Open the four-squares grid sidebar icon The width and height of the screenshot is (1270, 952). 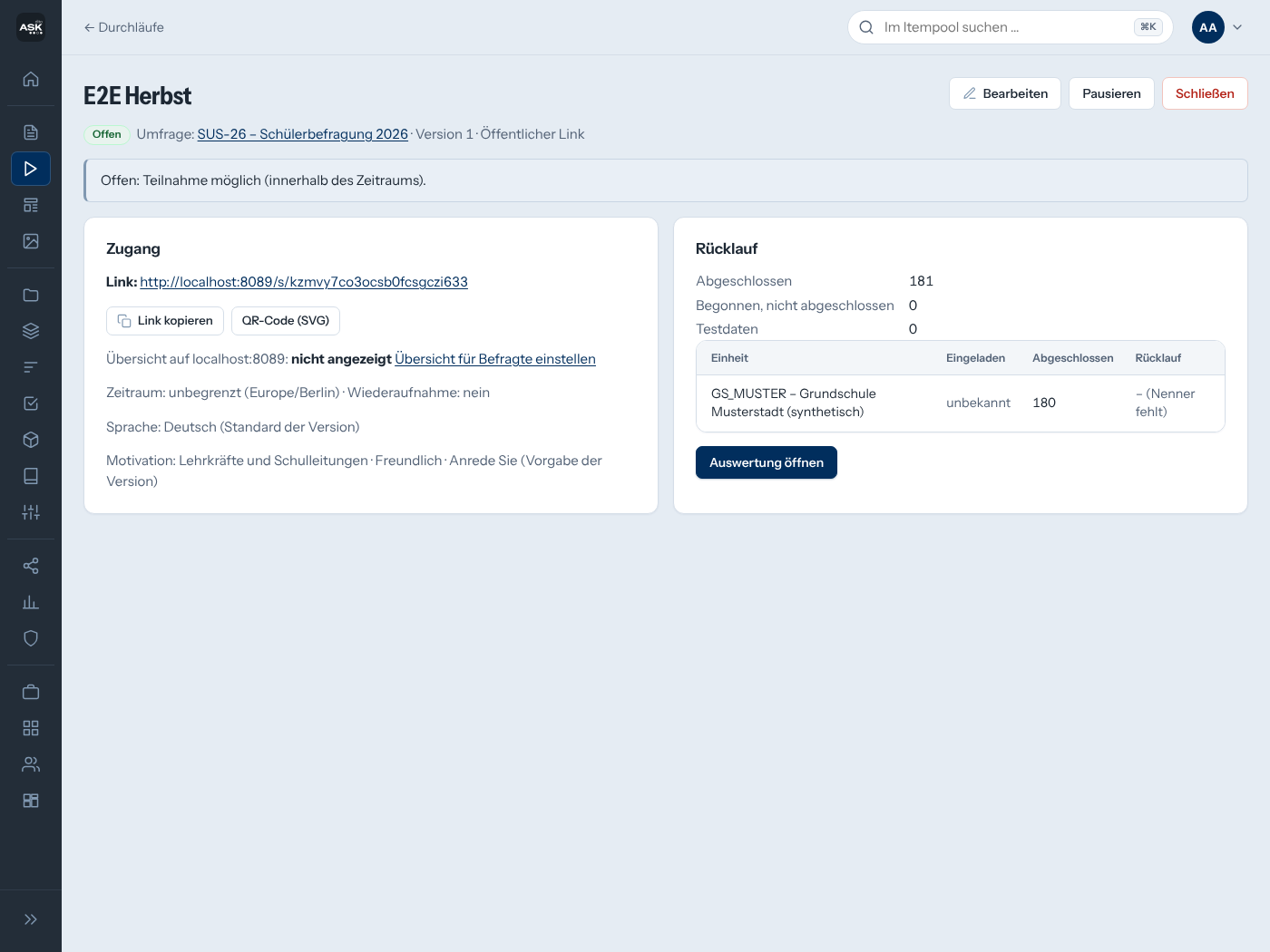pos(31,728)
